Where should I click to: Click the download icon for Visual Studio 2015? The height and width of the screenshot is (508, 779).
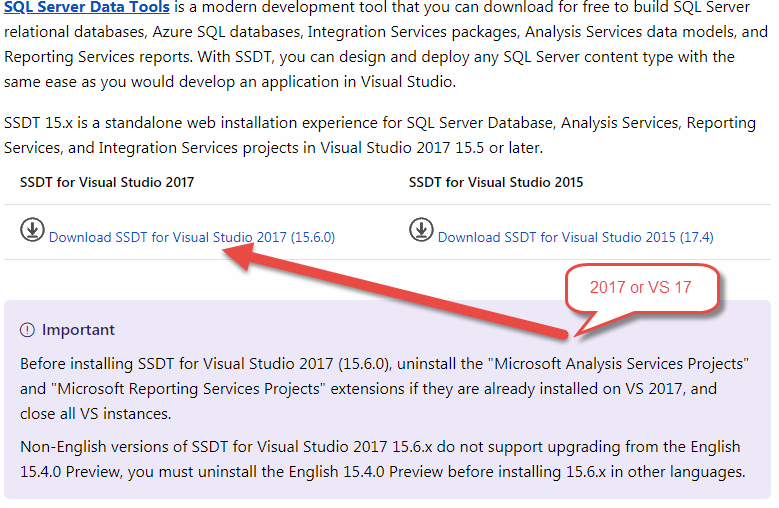(x=421, y=230)
